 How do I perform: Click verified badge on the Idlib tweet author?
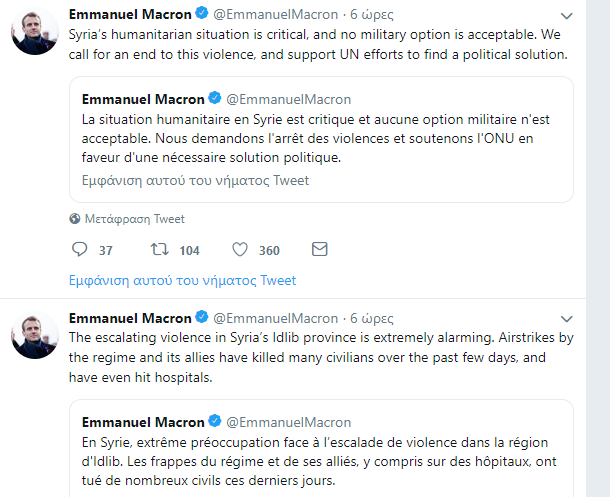pos(200,318)
